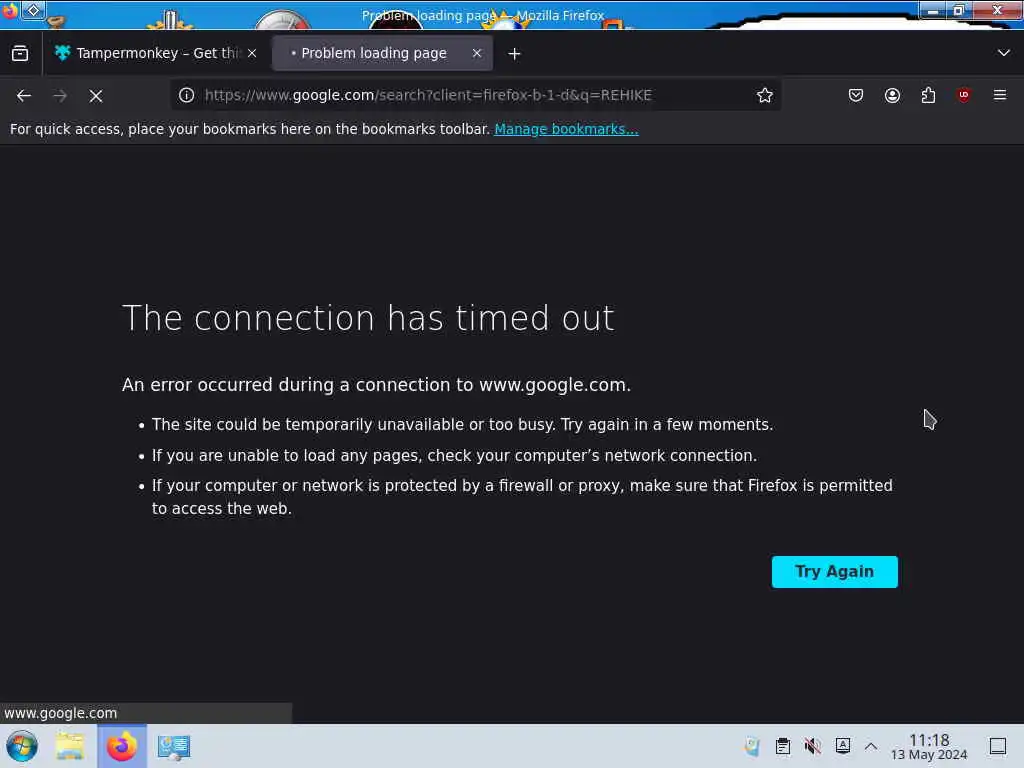Open a new tab with plus button

coord(515,54)
